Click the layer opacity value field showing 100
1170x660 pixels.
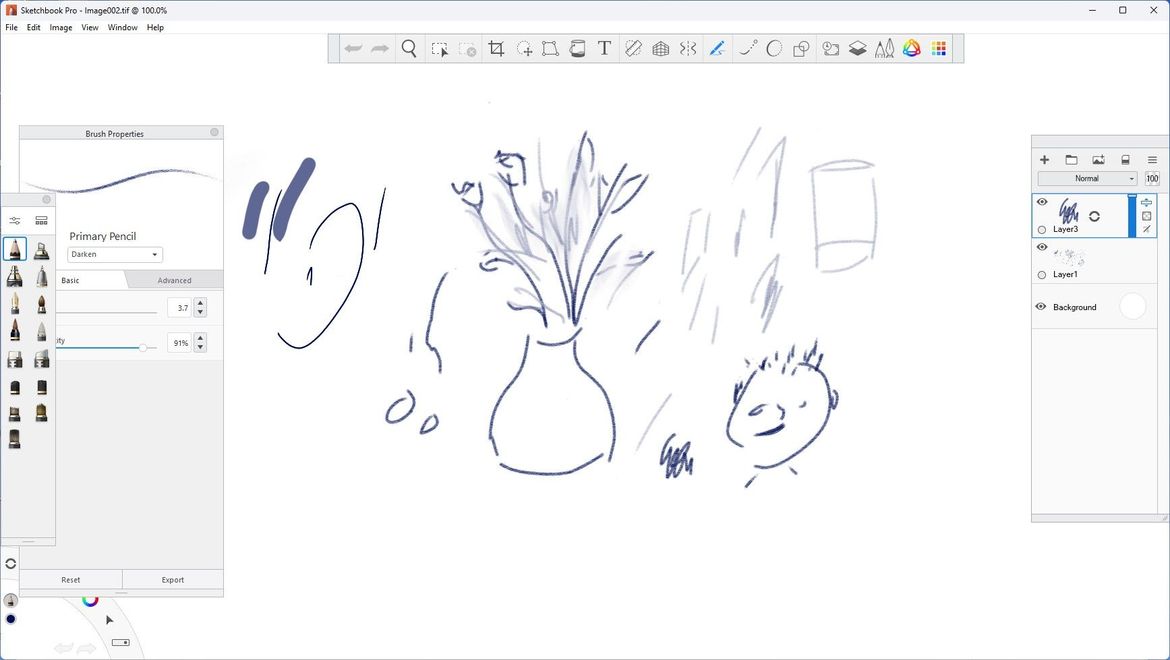coord(1151,178)
